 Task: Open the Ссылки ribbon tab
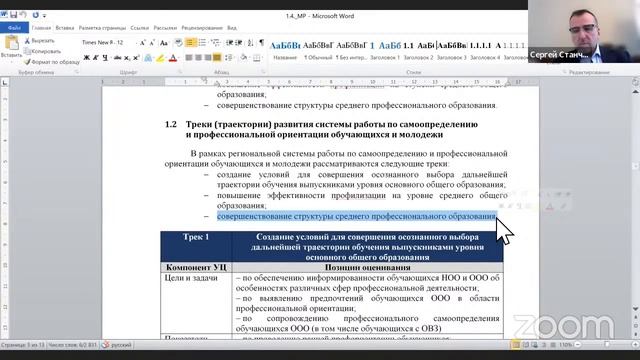coord(140,28)
